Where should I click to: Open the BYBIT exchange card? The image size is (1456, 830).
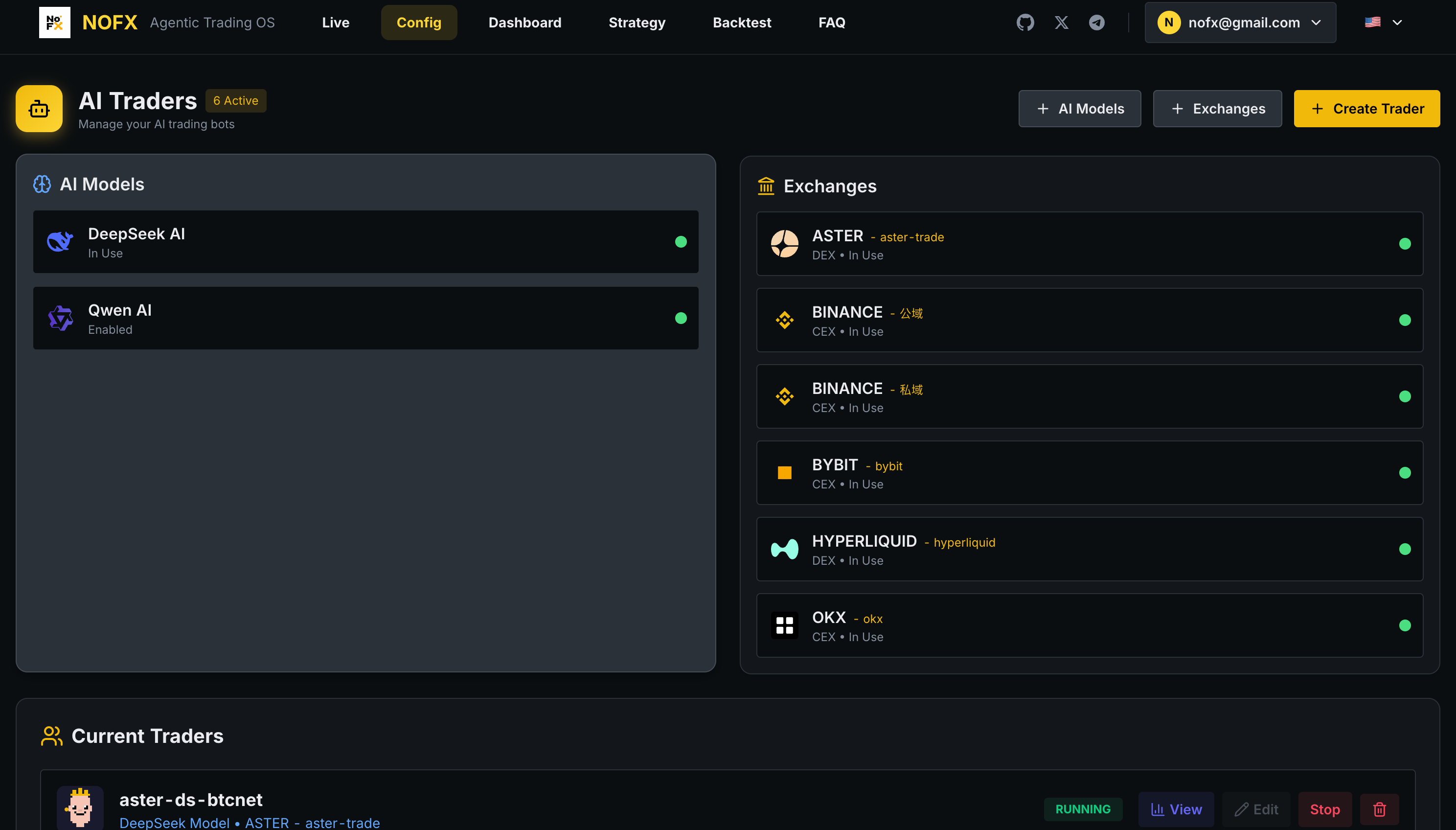click(x=1090, y=473)
